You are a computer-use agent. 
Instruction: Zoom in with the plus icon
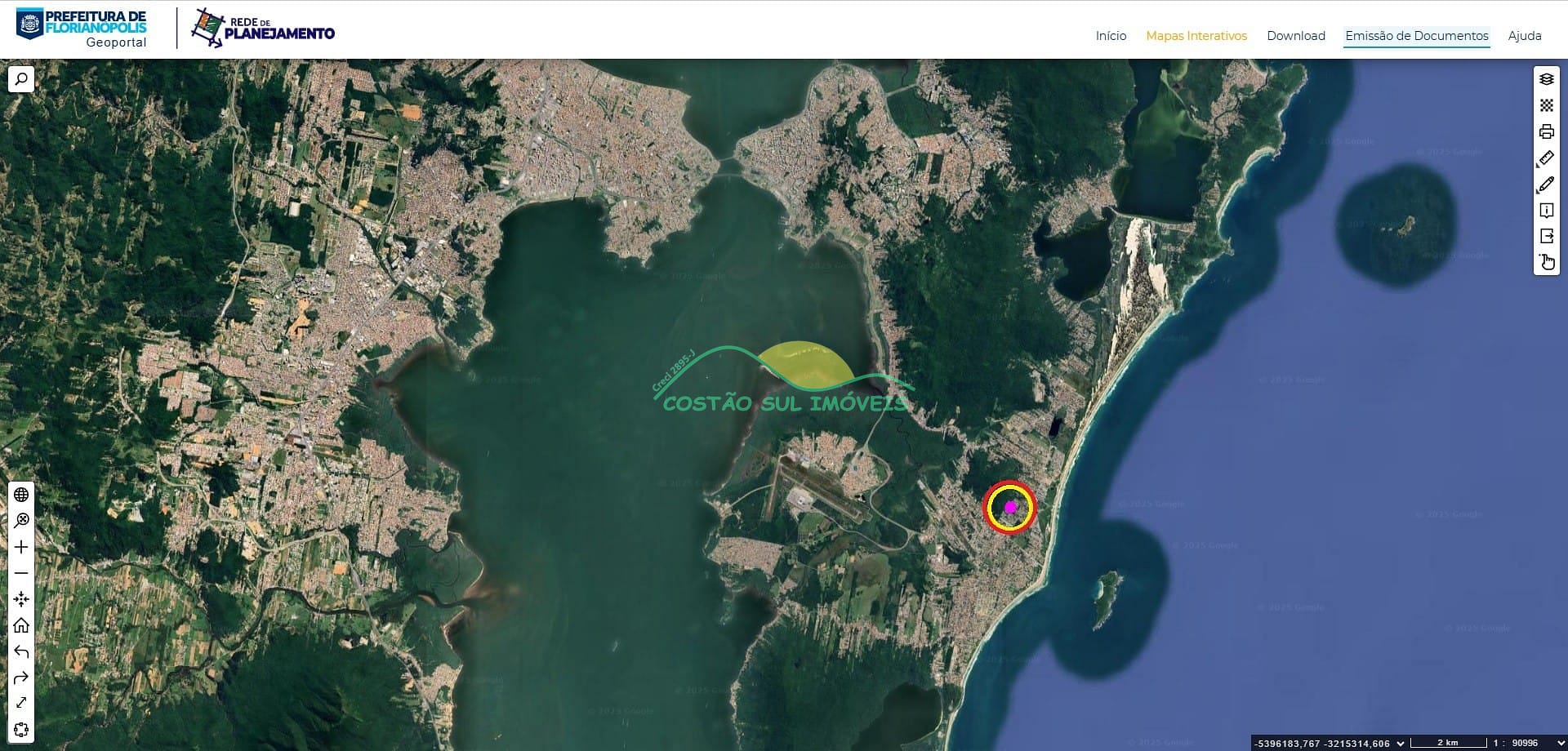[x=21, y=547]
